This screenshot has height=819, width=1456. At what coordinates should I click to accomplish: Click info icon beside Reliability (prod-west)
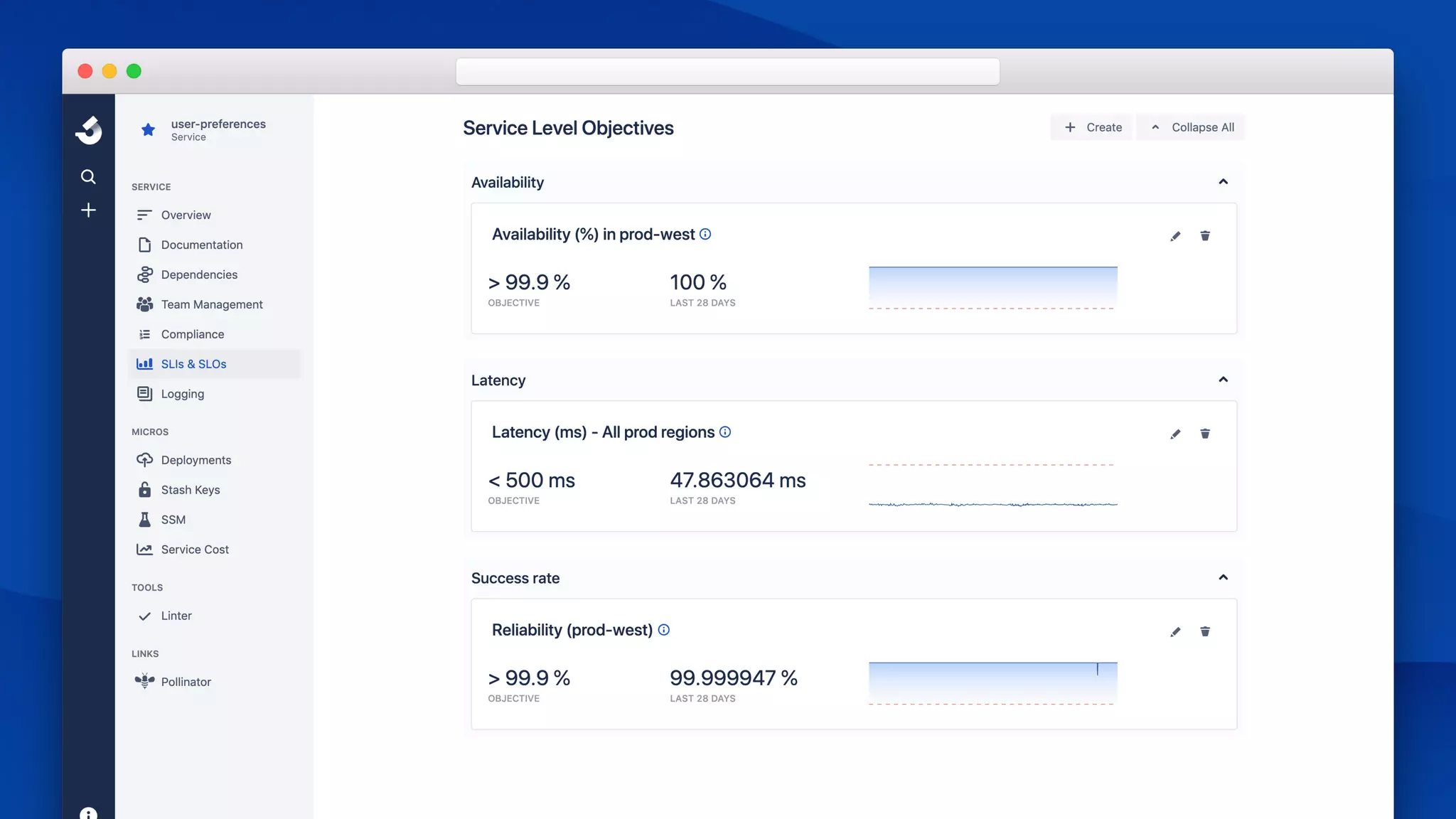[664, 630]
